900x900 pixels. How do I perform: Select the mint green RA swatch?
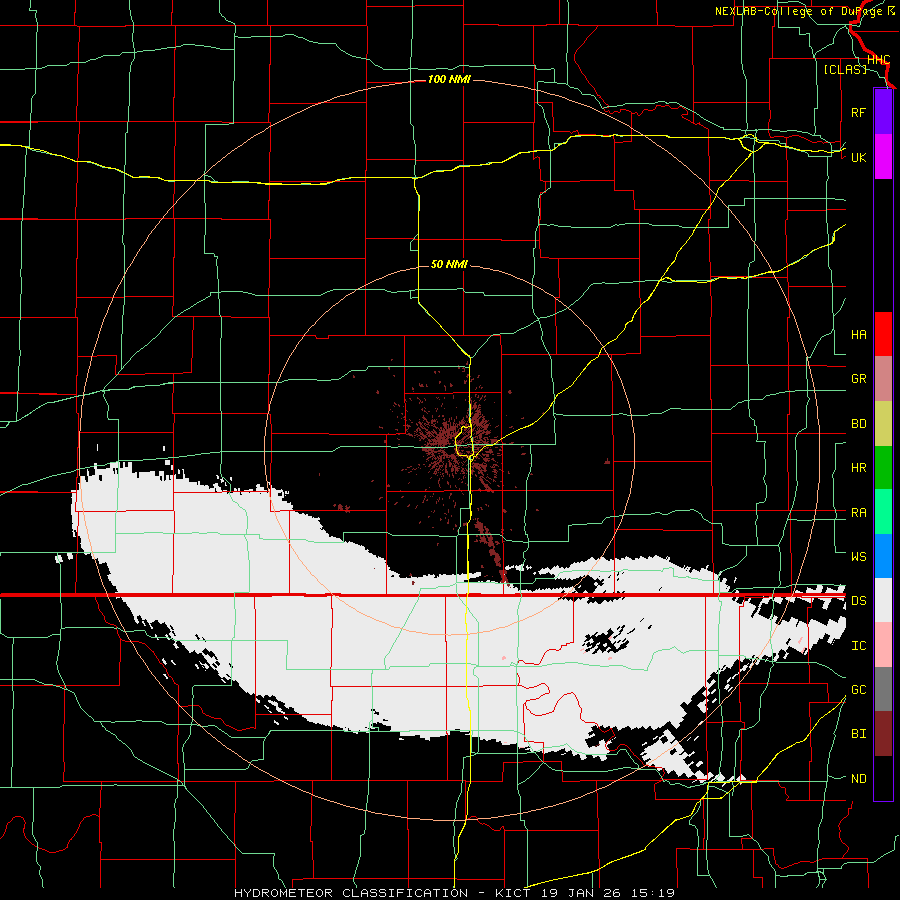point(883,512)
